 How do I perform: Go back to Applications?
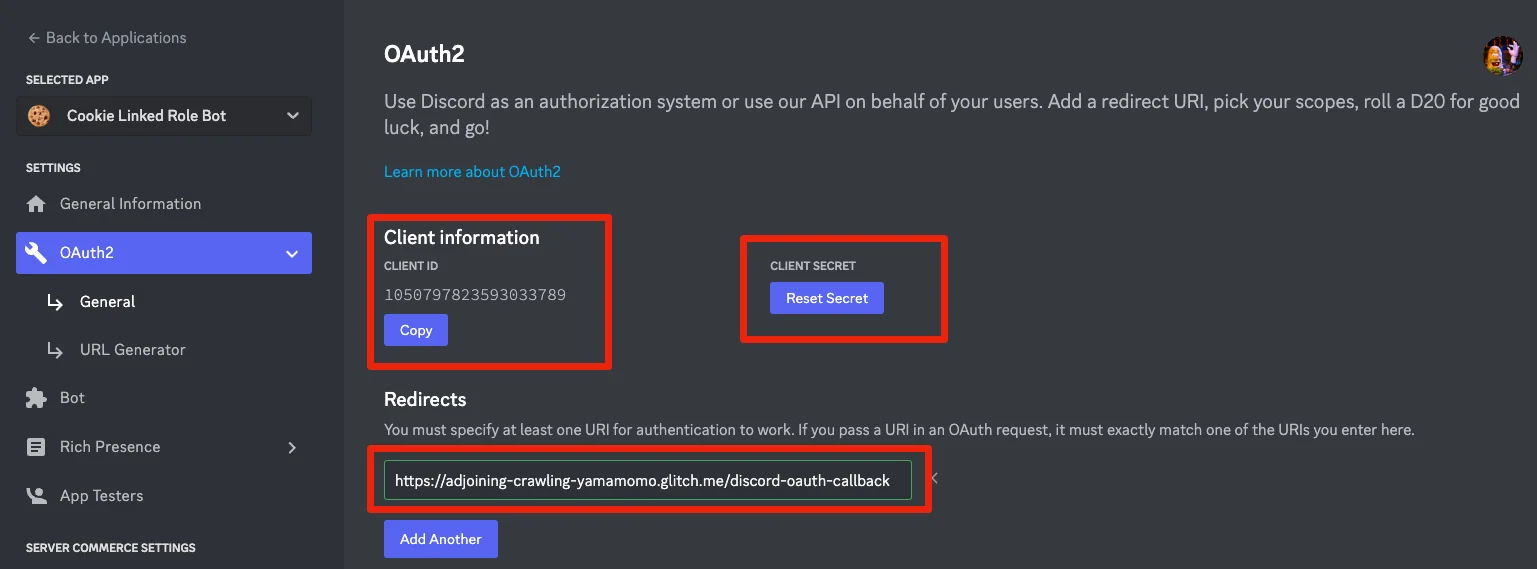pyautogui.click(x=107, y=38)
